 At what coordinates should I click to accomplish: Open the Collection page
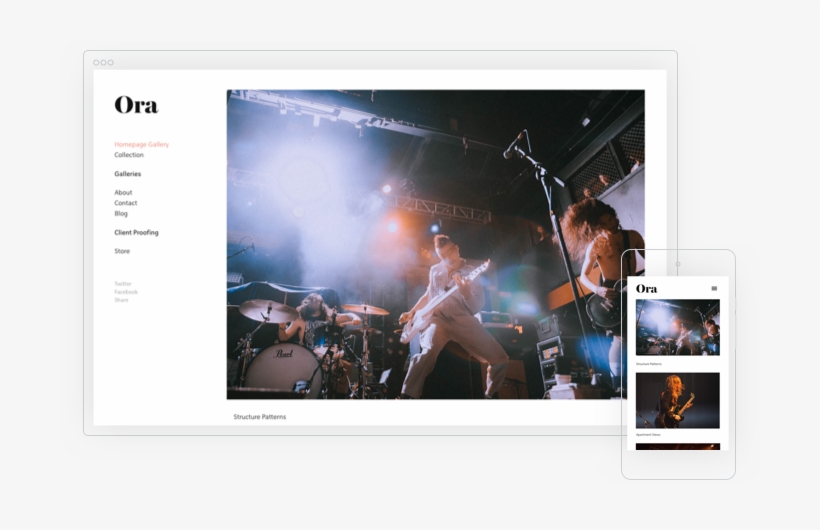click(x=129, y=155)
